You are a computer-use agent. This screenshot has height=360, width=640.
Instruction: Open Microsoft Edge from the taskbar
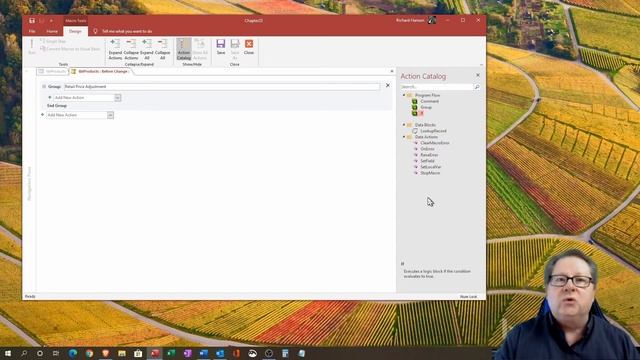(x=73, y=353)
